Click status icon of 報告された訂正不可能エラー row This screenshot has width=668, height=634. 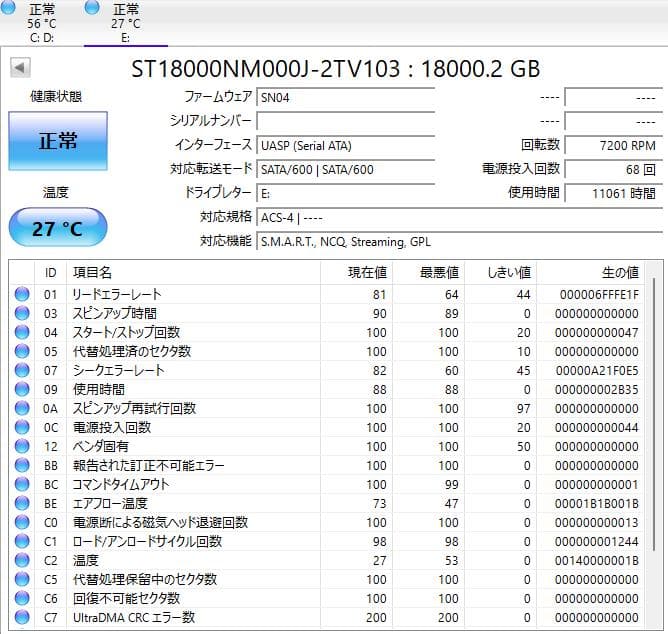pyautogui.click(x=22, y=465)
